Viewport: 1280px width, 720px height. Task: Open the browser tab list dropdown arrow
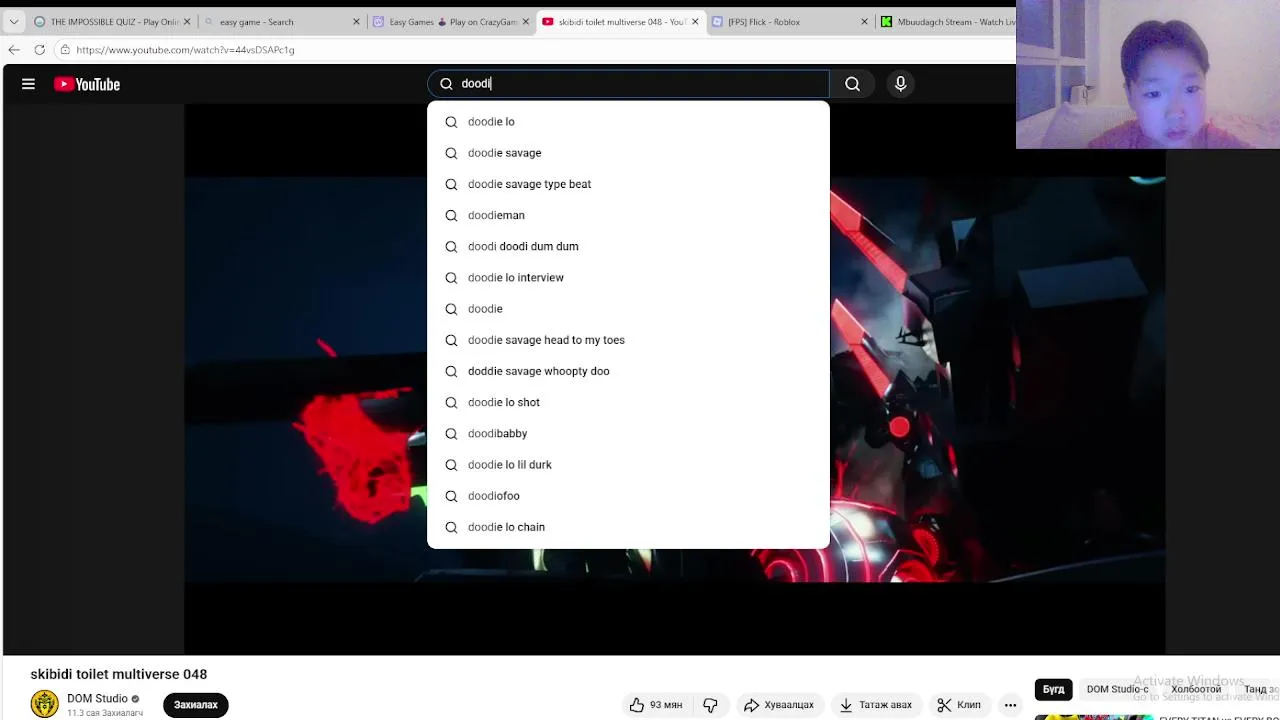pos(13,21)
